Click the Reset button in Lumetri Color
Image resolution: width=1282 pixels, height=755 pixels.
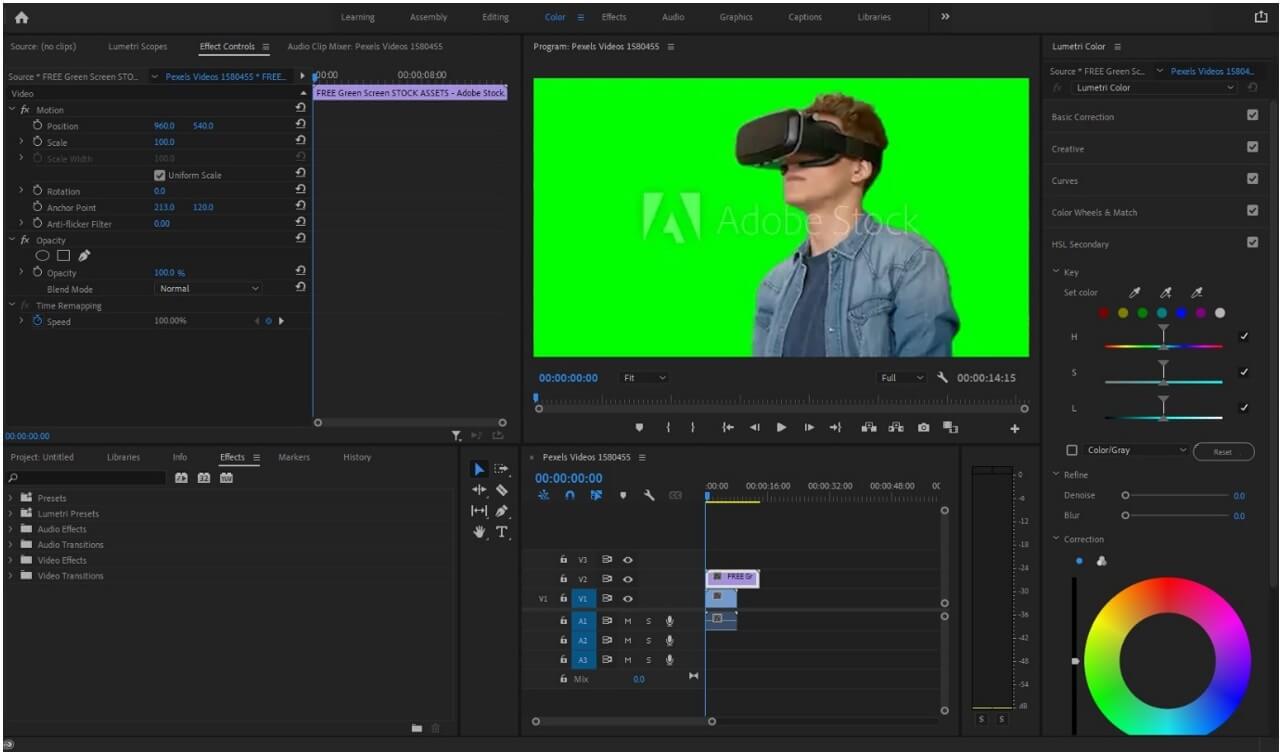tap(1223, 450)
